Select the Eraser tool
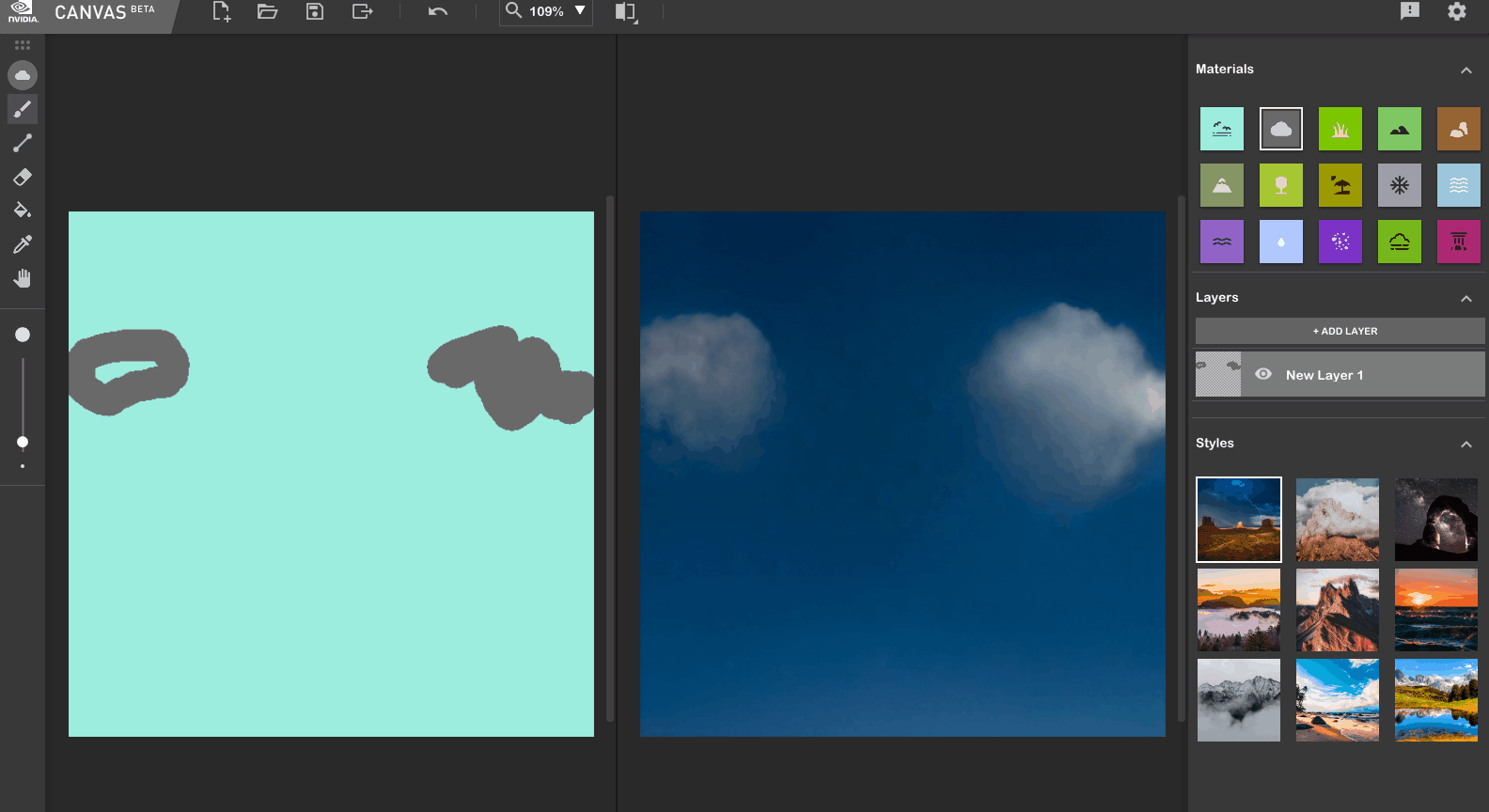The image size is (1489, 812). 23,177
